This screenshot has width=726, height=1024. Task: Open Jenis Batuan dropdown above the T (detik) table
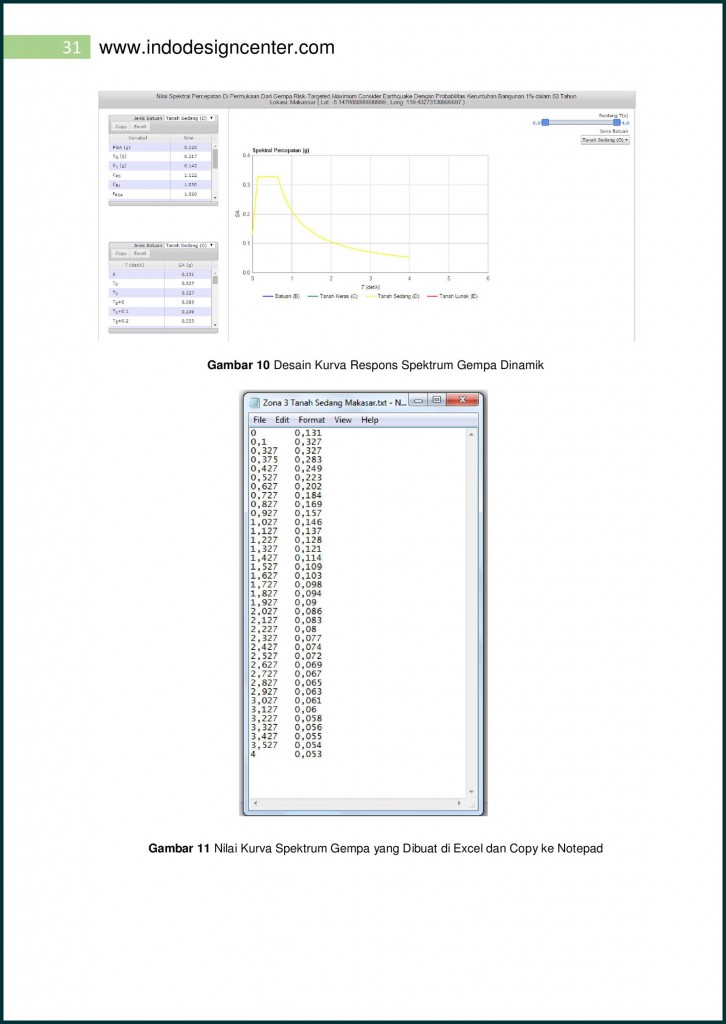click(x=190, y=245)
